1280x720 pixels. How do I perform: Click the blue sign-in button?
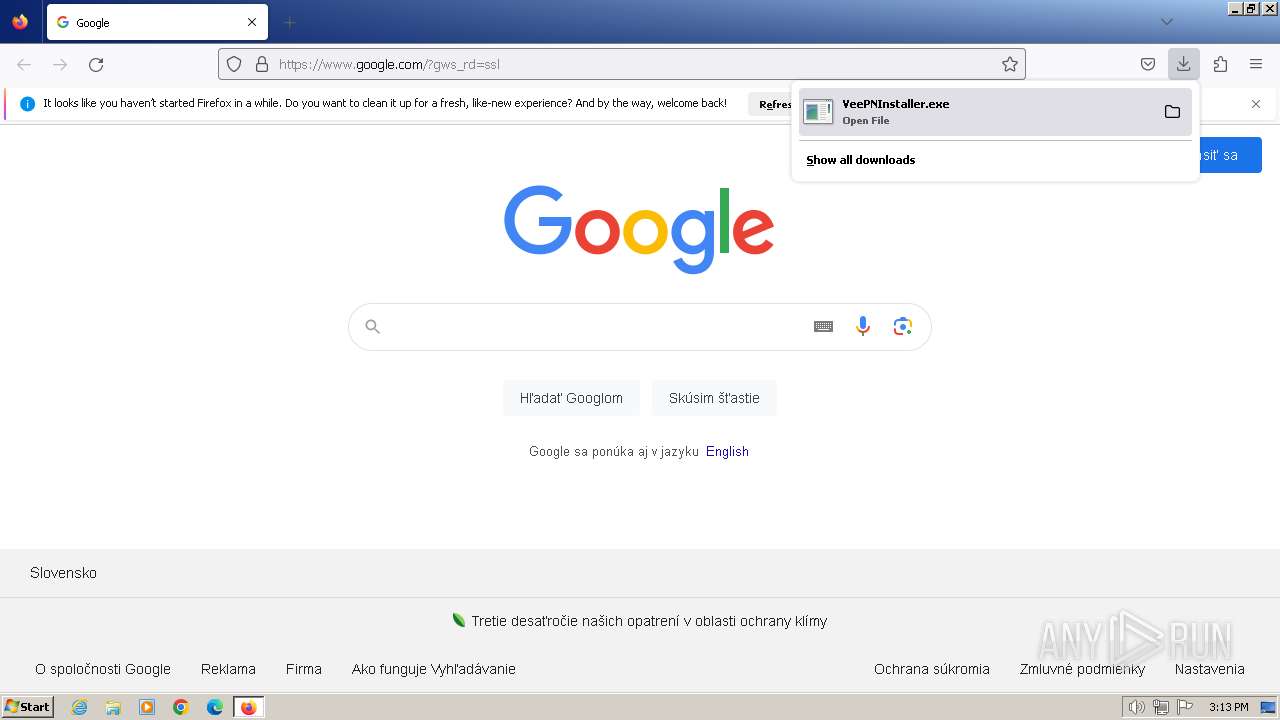[1230, 155]
